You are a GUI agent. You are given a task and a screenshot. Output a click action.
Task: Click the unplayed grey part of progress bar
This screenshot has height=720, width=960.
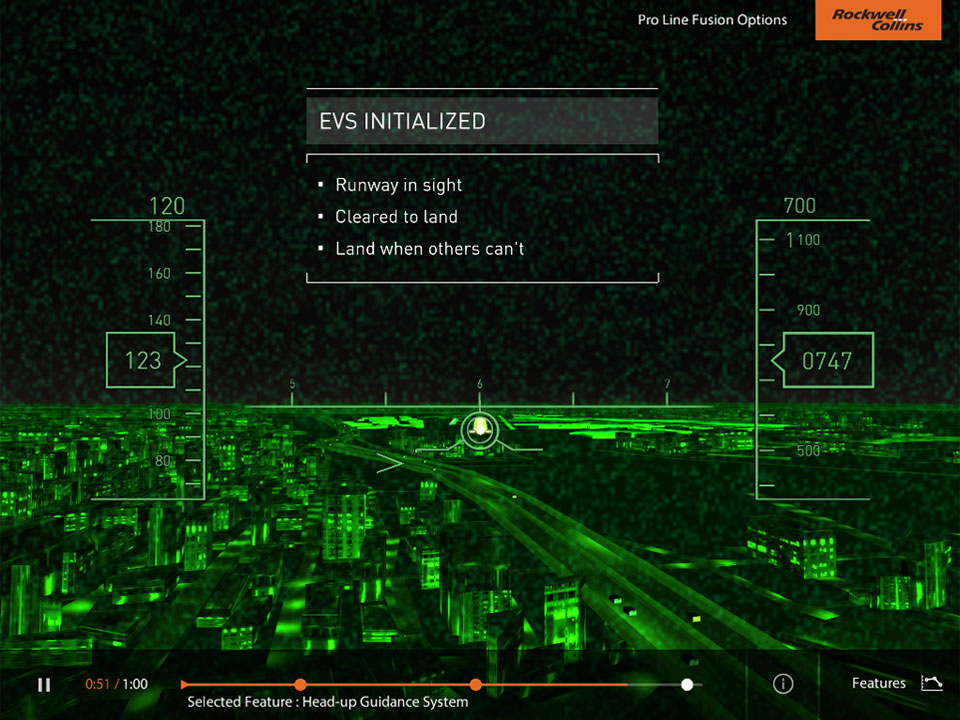click(658, 685)
